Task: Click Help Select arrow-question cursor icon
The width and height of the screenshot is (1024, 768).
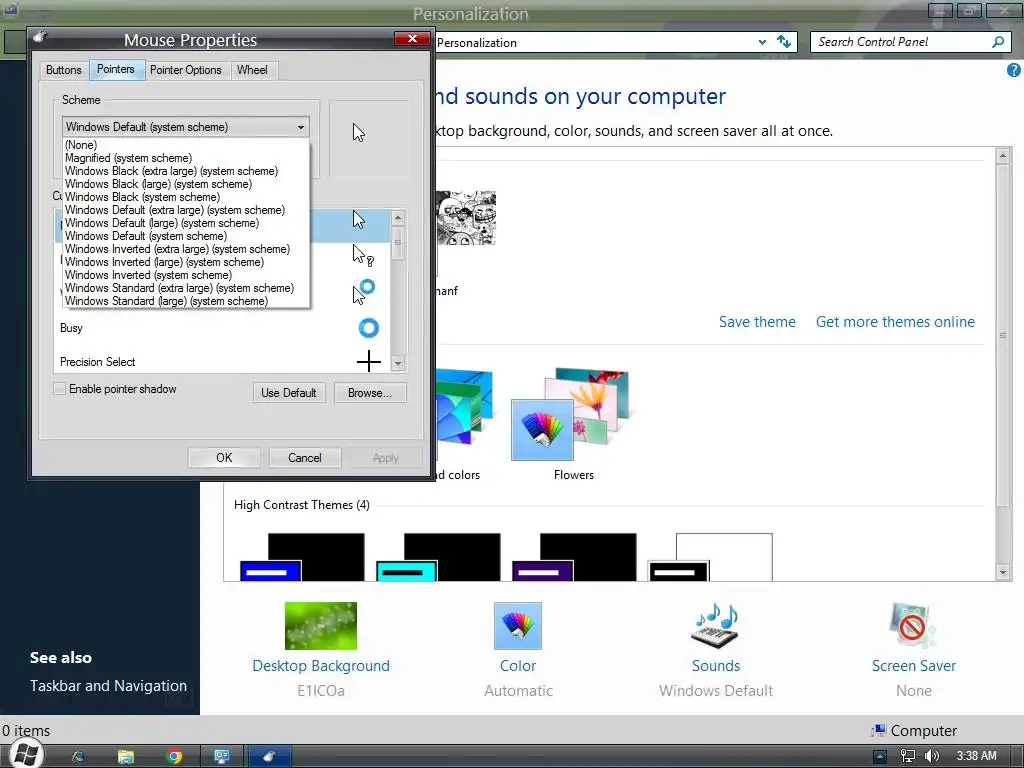Action: click(362, 255)
